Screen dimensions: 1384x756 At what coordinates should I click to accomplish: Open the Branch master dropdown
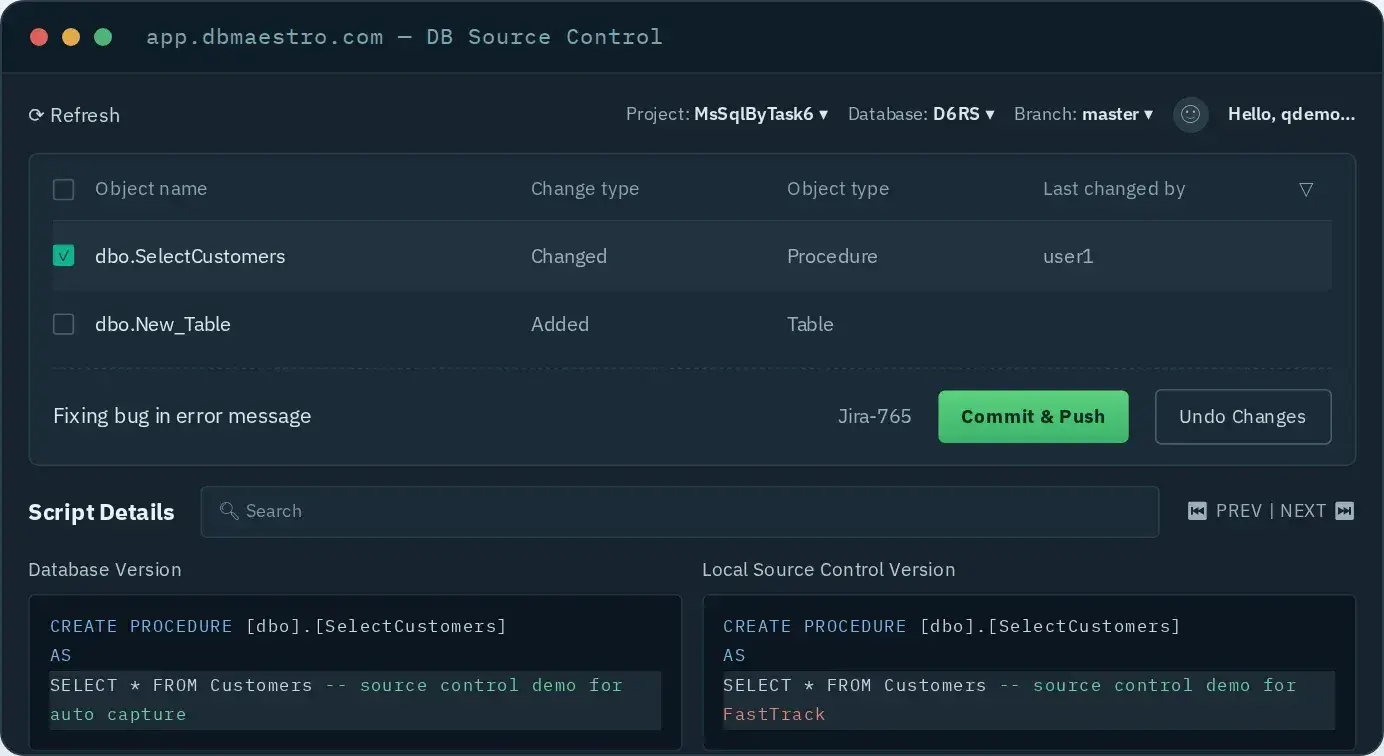[x=1083, y=114]
